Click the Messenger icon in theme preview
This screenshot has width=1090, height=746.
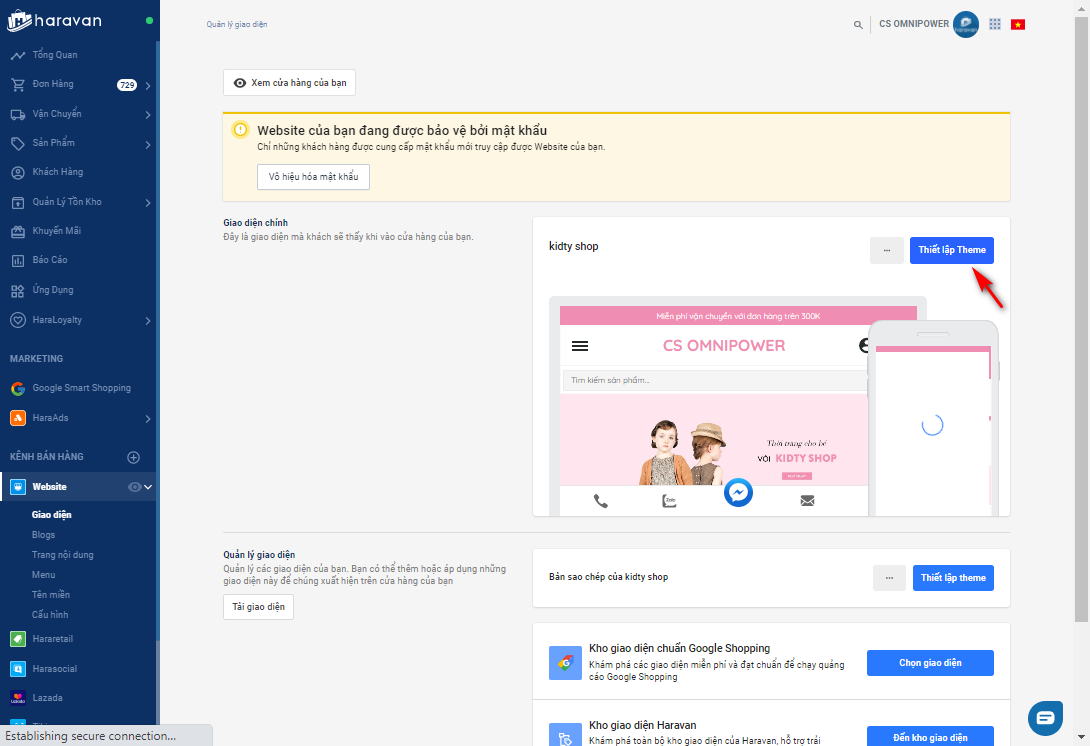tap(738, 494)
